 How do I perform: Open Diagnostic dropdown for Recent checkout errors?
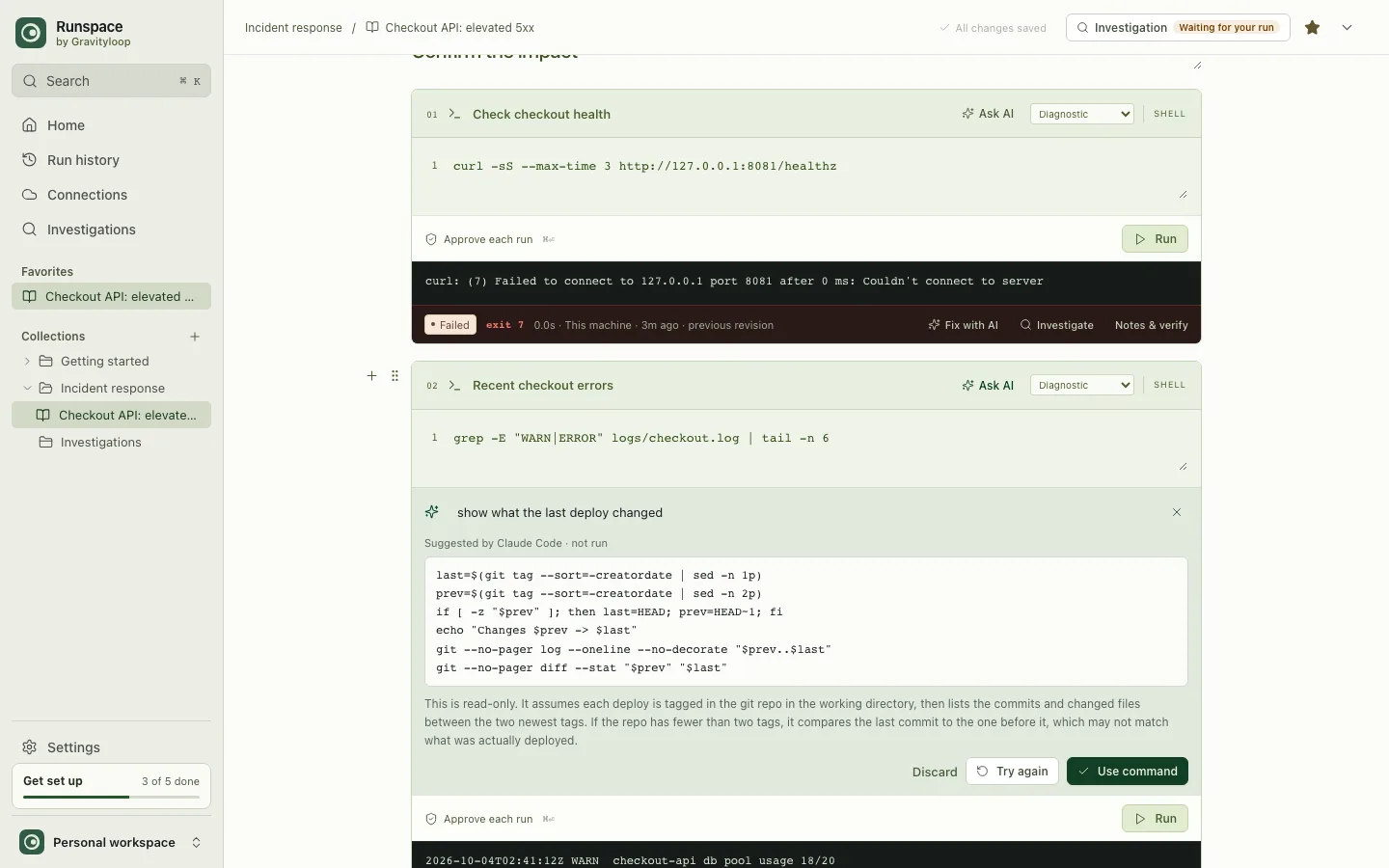[x=1081, y=385]
